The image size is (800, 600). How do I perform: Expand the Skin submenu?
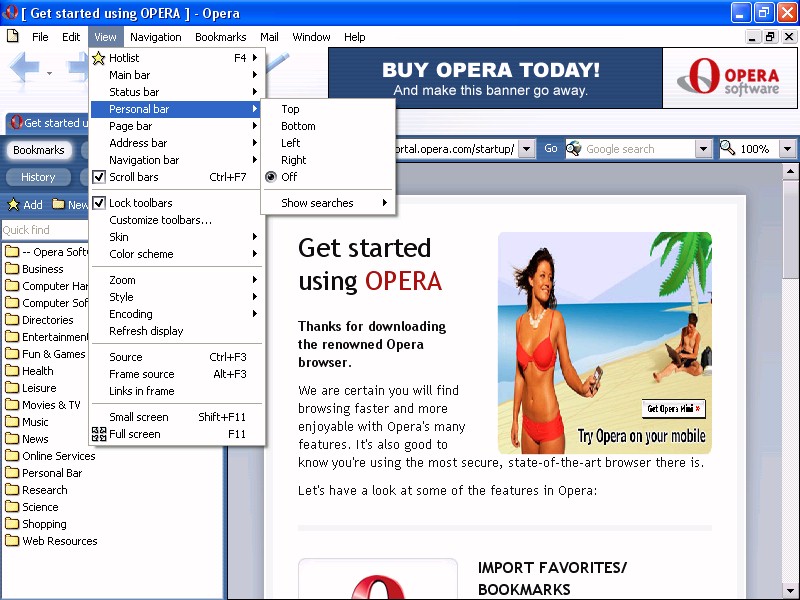177,237
